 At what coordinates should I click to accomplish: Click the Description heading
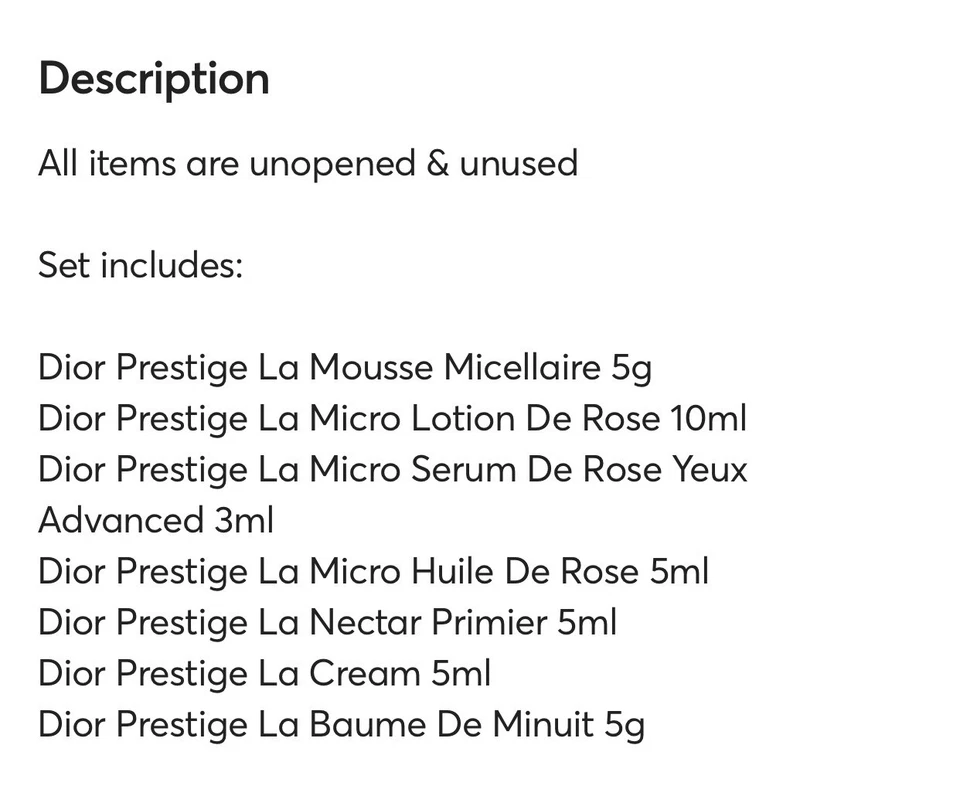[x=154, y=78]
